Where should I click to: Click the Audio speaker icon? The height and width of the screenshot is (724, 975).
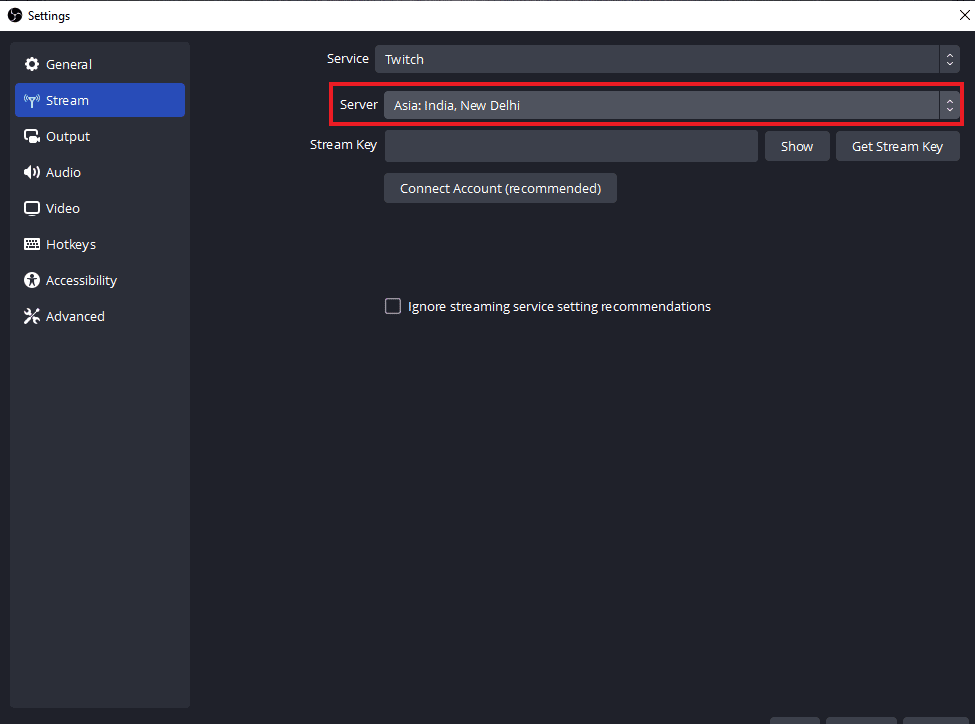click(x=32, y=172)
